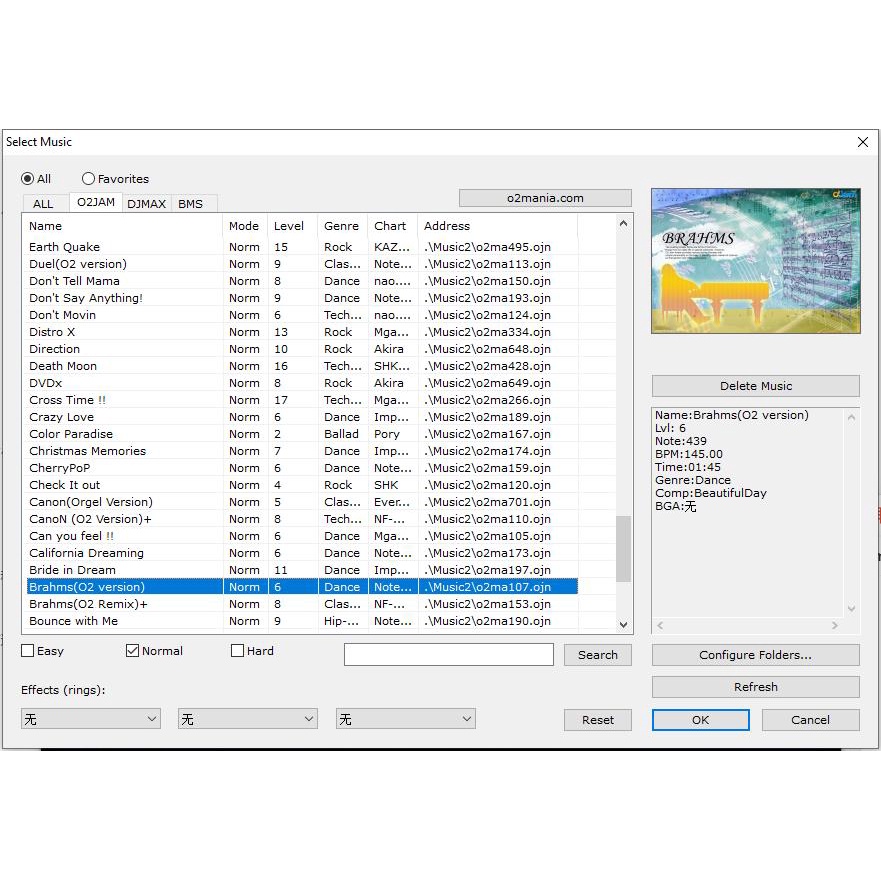Screen dimensions: 881x881
Task: Click in the song search text field
Action: click(x=448, y=655)
